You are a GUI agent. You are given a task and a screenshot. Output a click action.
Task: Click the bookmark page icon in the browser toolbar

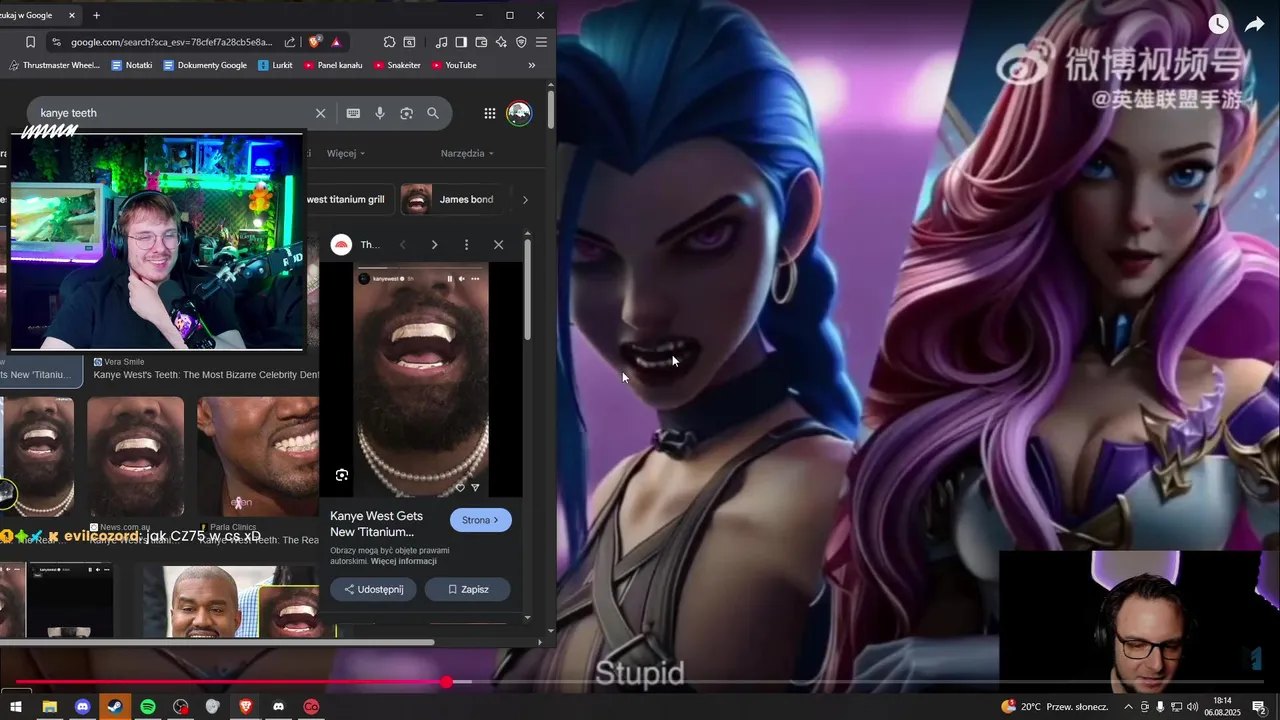point(30,42)
